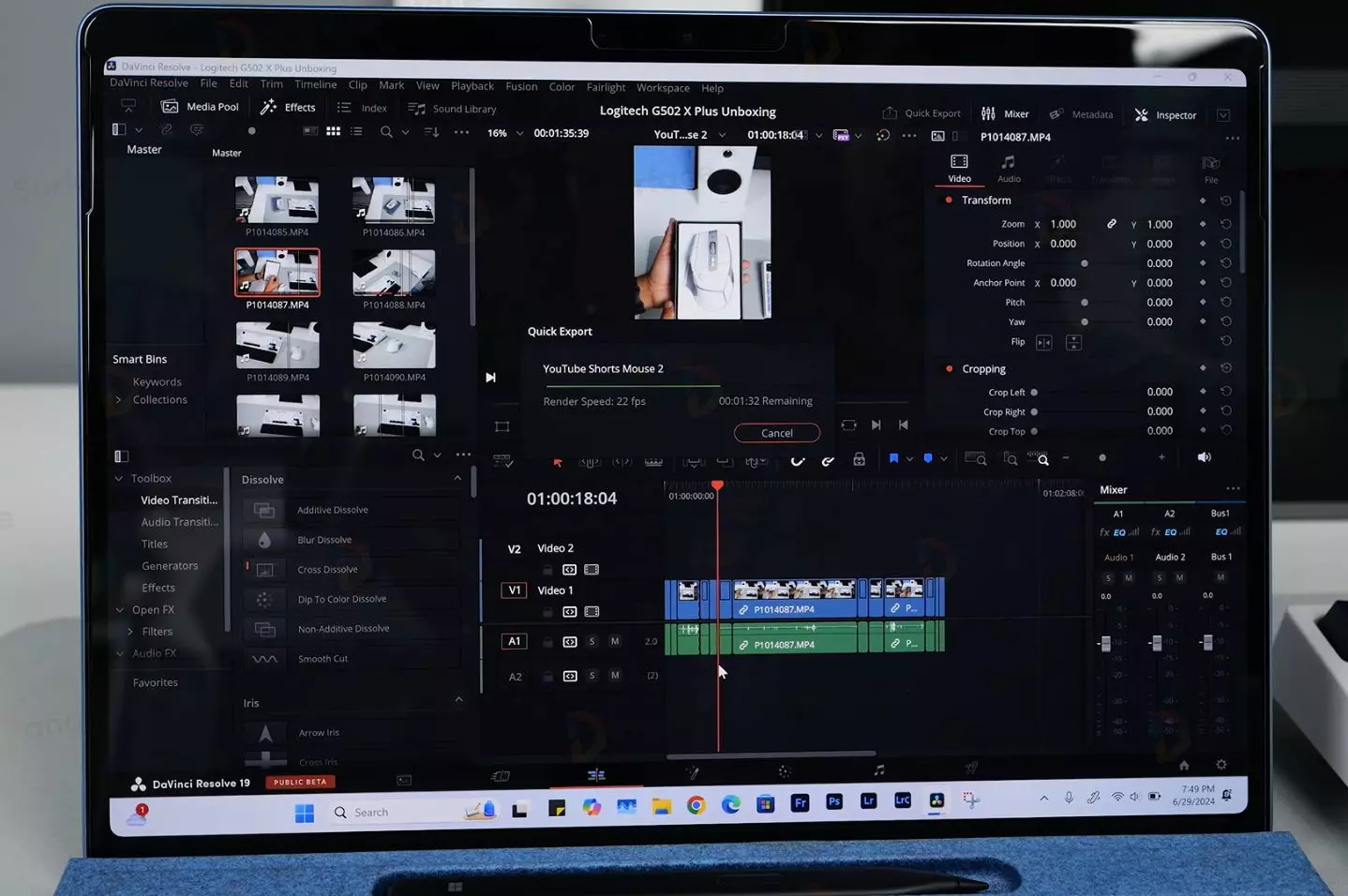The image size is (1348, 896).
Task: Select the P1014088.MP4 clip thumbnail
Action: click(394, 273)
